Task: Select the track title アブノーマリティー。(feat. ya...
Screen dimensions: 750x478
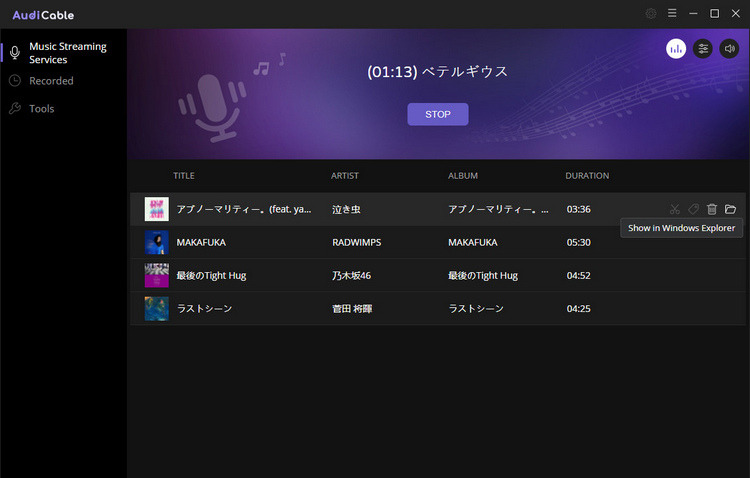Action: pos(244,209)
